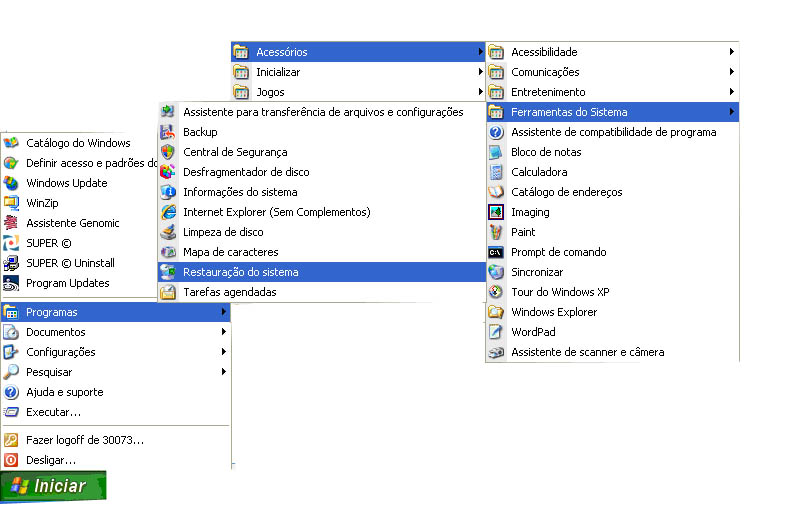The height and width of the screenshot is (531, 789).
Task: Click the Imaging icon
Action: pos(496,212)
